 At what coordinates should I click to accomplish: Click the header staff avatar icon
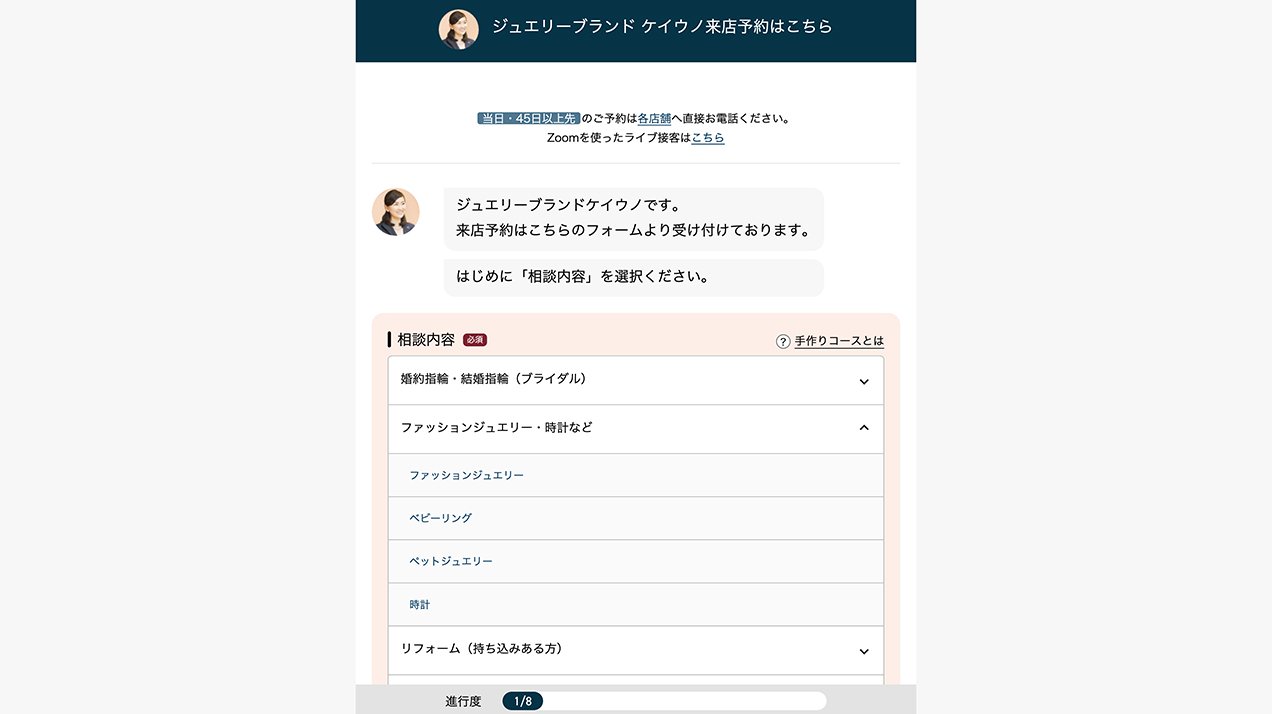pyautogui.click(x=458, y=30)
